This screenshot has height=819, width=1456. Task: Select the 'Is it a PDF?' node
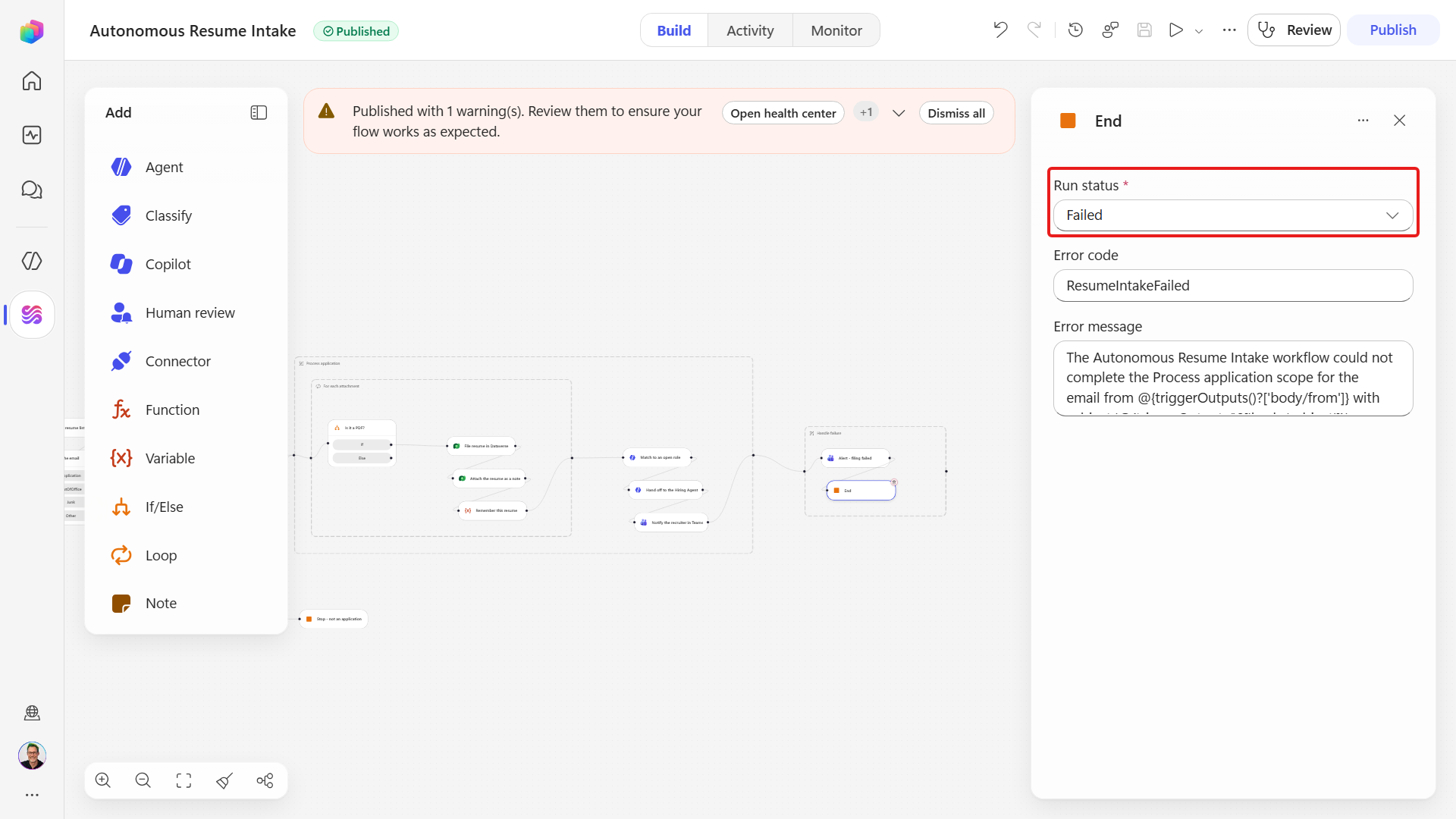click(362, 428)
